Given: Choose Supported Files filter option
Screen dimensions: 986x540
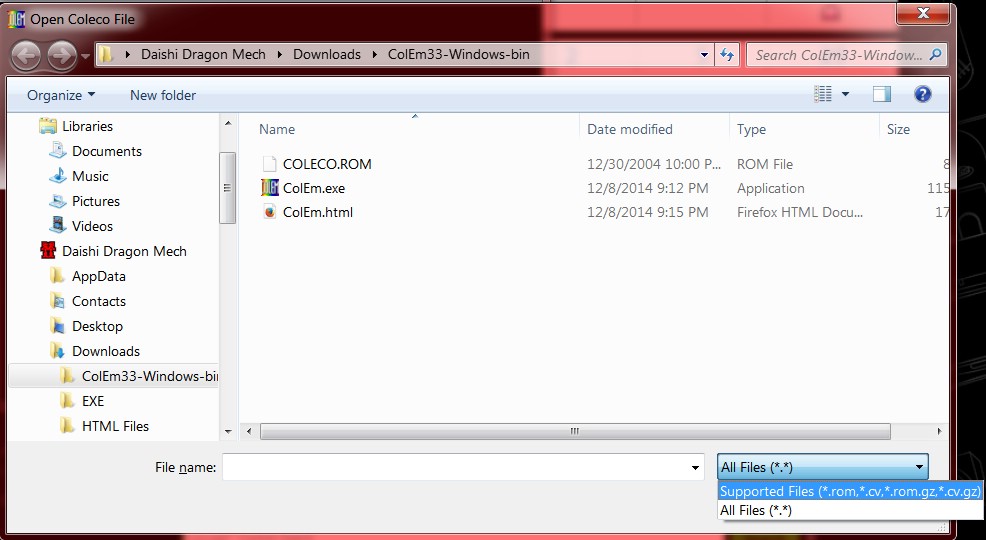Looking at the screenshot, I should pos(850,491).
